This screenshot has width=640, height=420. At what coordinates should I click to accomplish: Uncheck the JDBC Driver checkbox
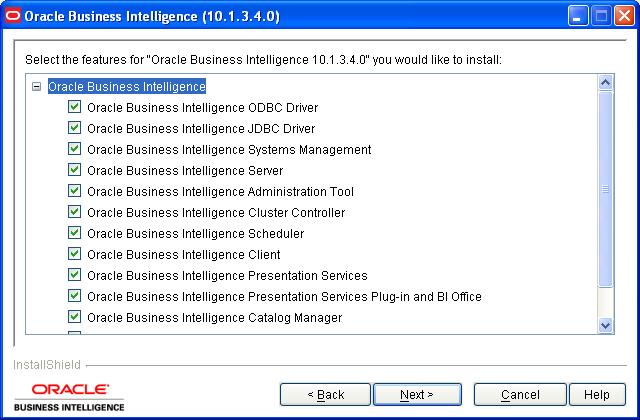74,128
